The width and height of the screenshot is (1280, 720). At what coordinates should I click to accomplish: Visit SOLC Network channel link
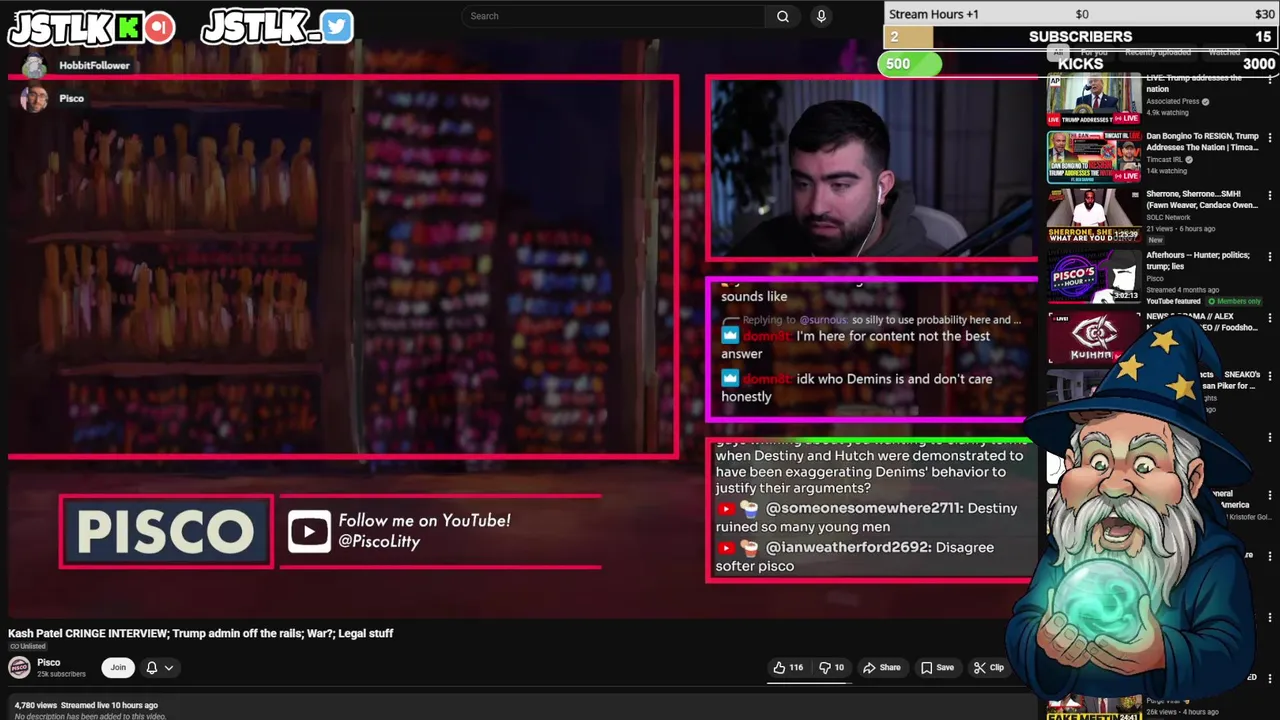click(1168, 218)
